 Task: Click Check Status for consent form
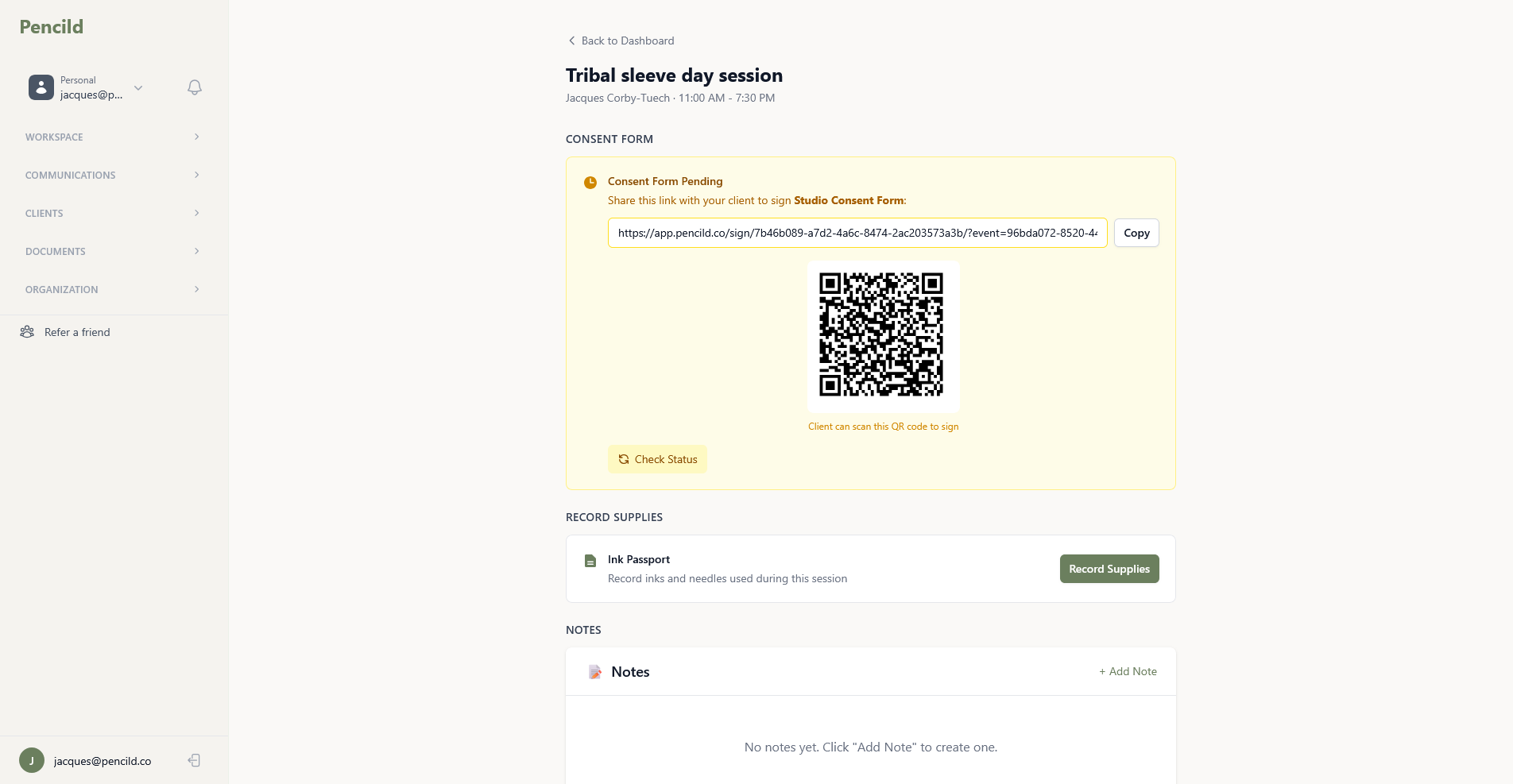coord(657,459)
